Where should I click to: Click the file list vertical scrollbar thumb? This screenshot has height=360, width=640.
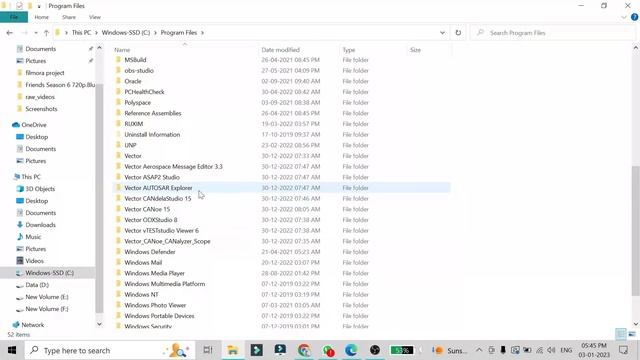coord(636,230)
